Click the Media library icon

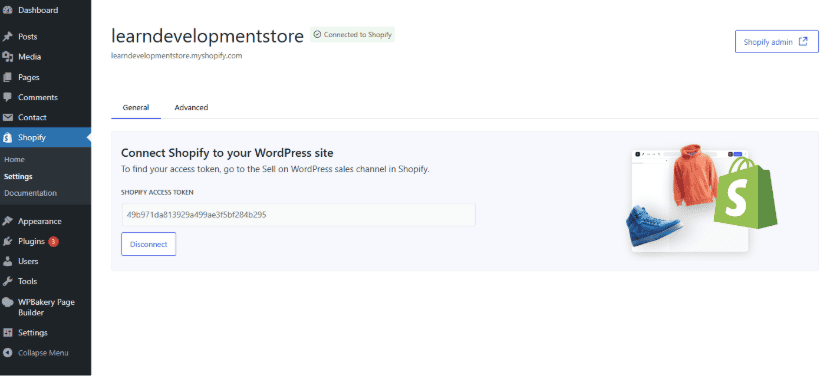pos(7,57)
